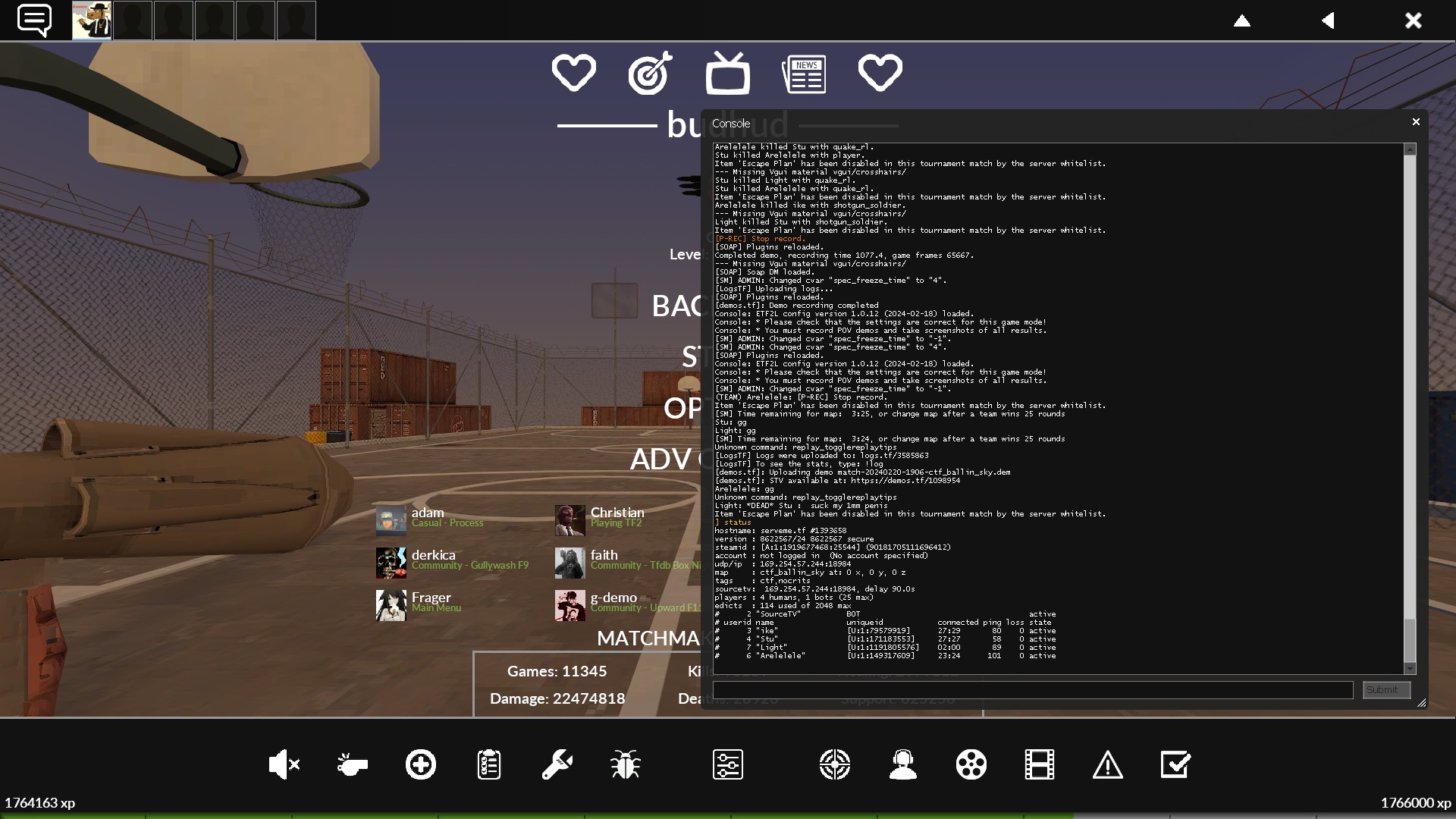The image size is (1456, 819).
Task: Click the demos.tf STV available link line
Action: 837,481
